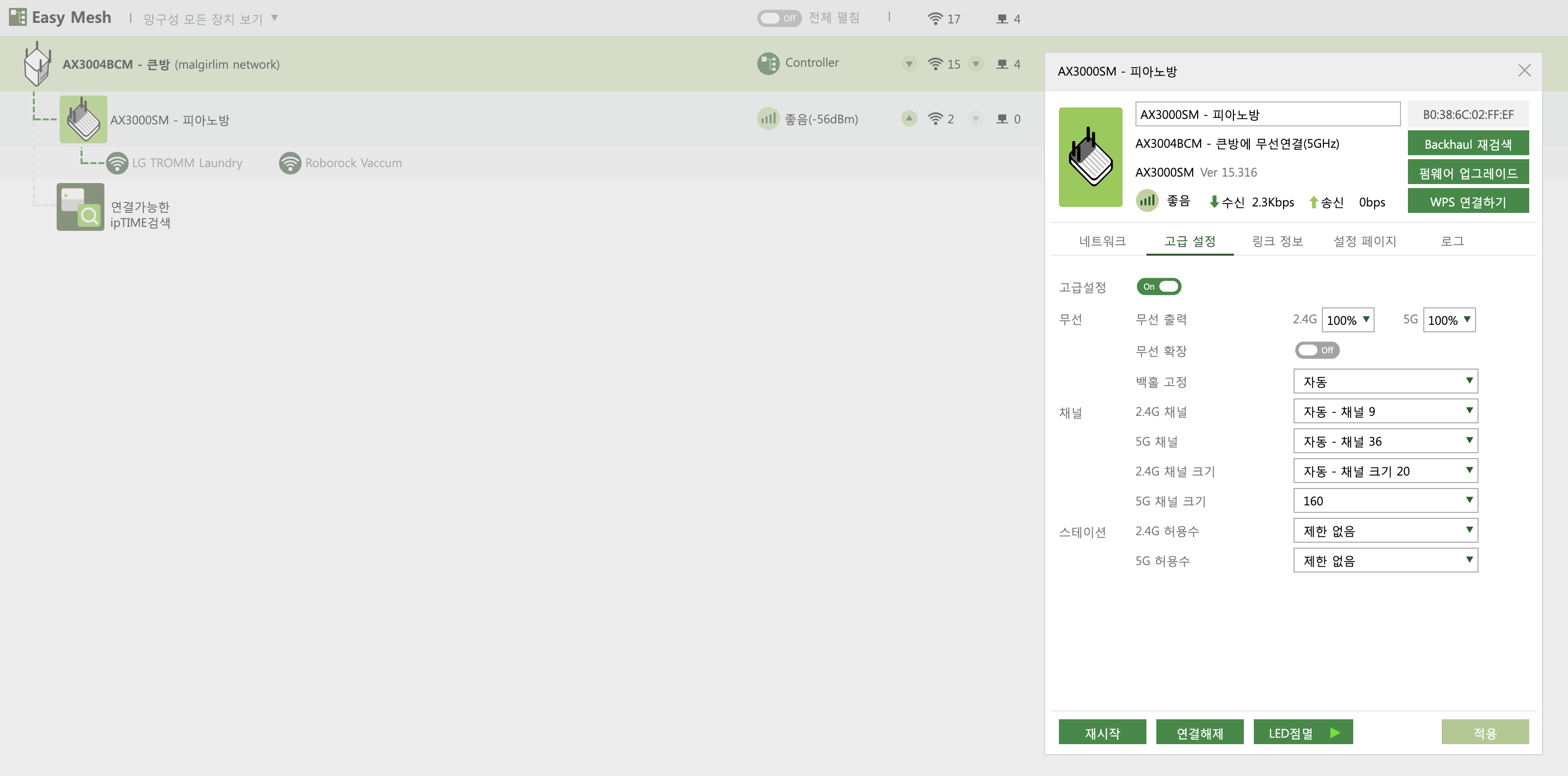This screenshot has width=1568, height=776.
Task: Click the 재시작 button
Action: pos(1102,732)
